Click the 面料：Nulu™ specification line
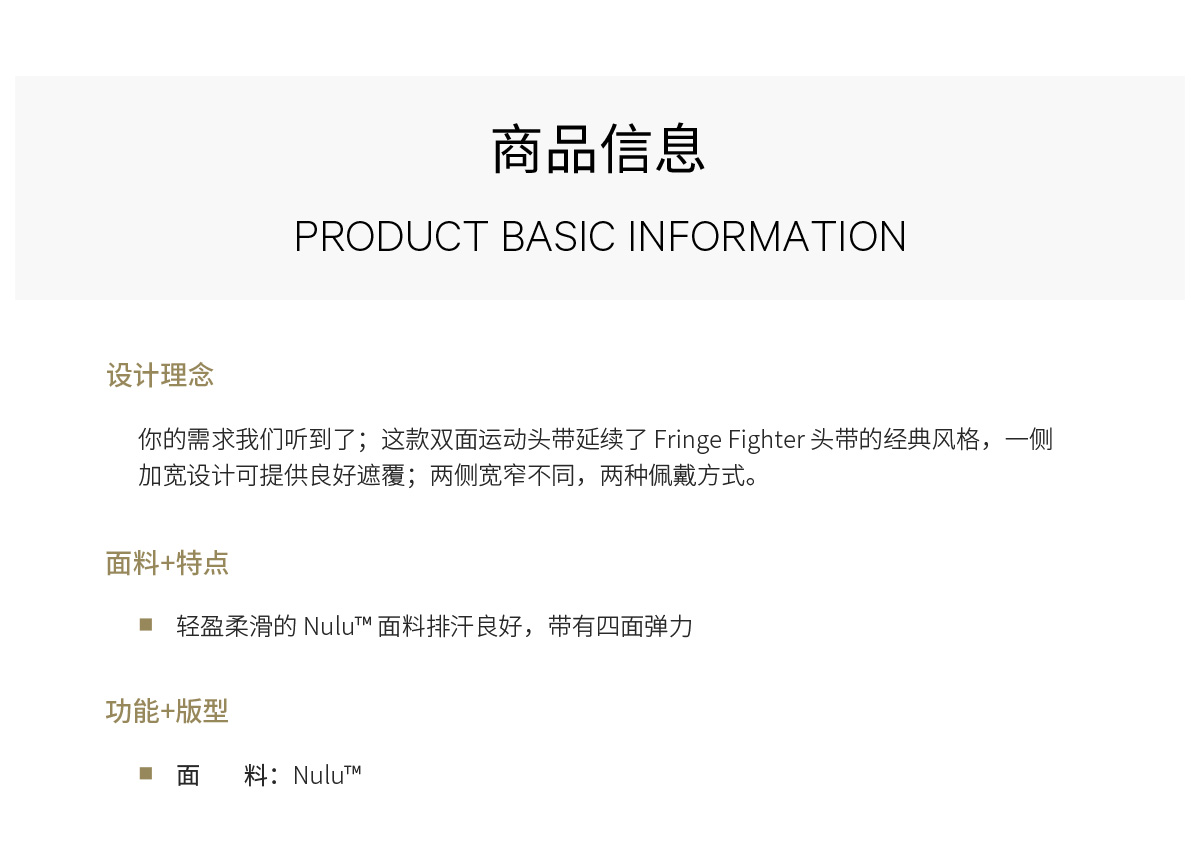 point(269,775)
